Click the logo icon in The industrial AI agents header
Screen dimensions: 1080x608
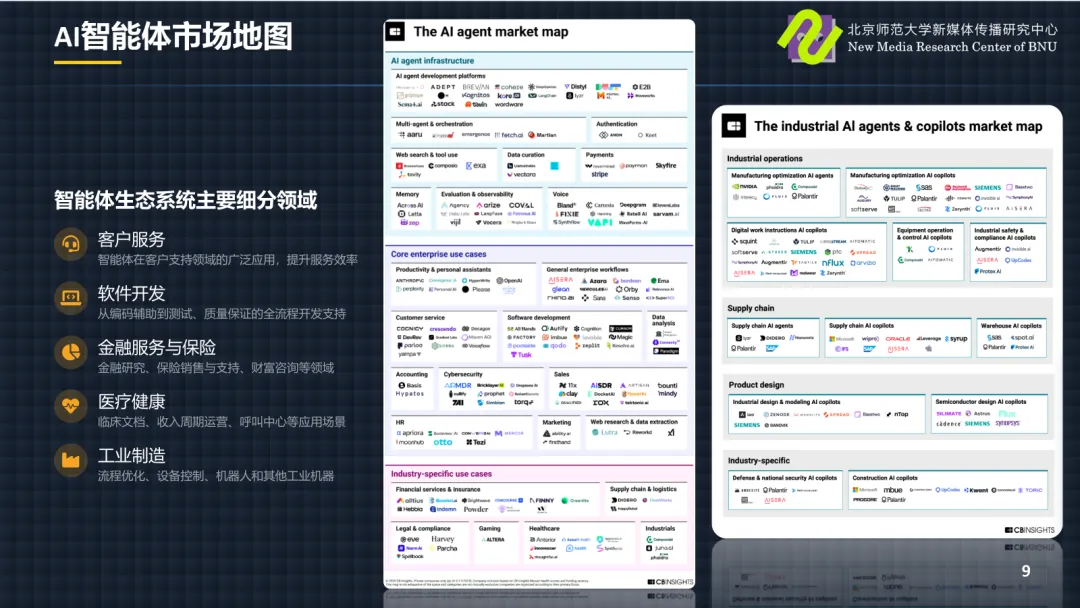pyautogui.click(x=734, y=126)
